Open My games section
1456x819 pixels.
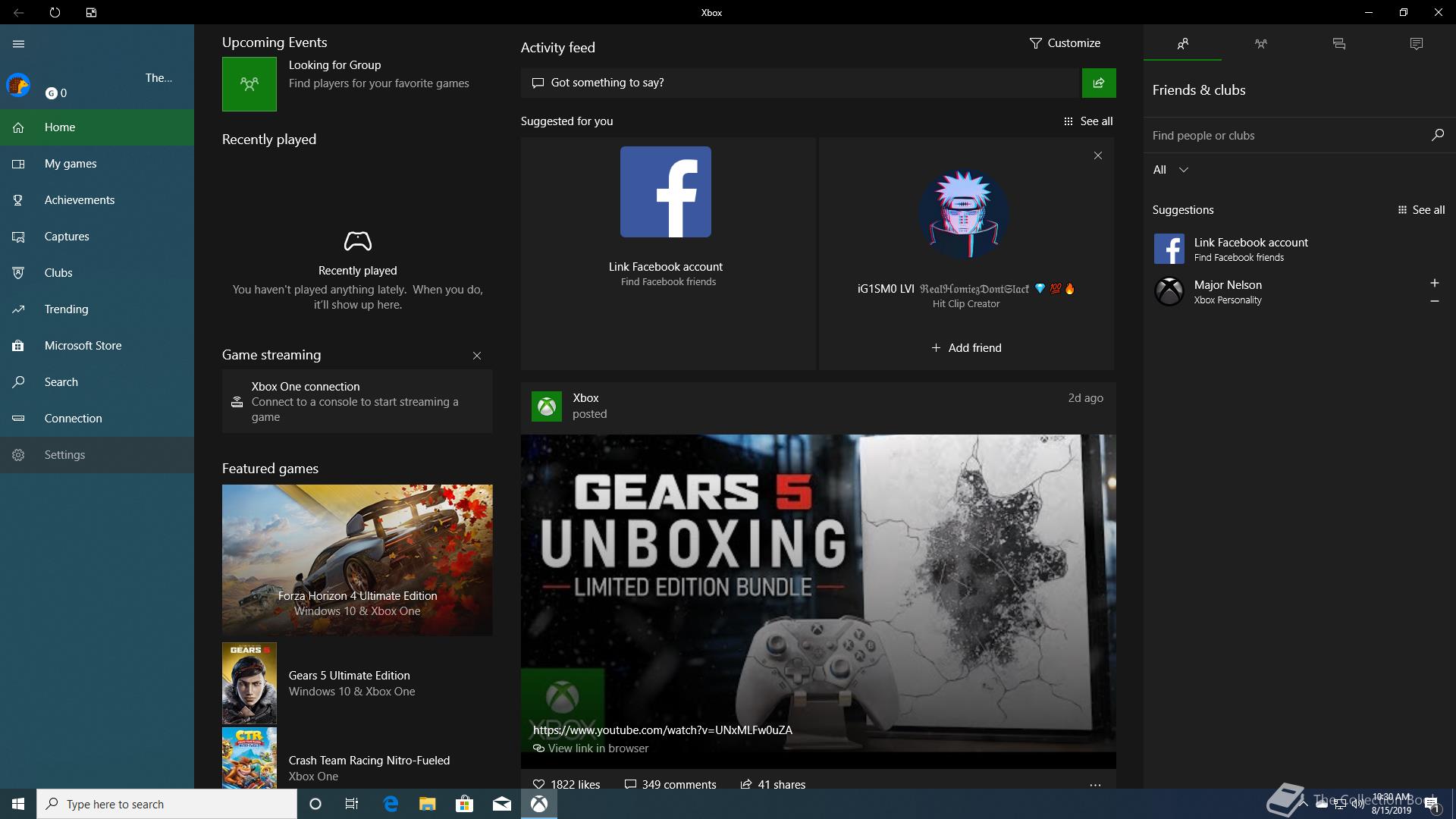pyautogui.click(x=97, y=164)
